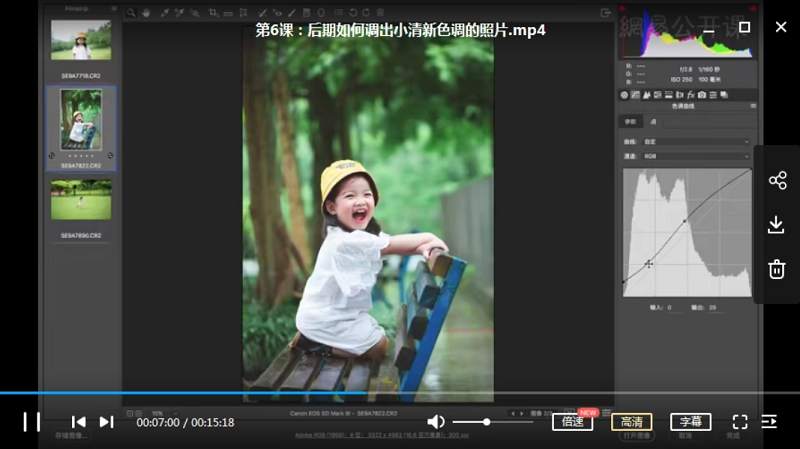Switch to the 参数 curve tab

click(630, 121)
